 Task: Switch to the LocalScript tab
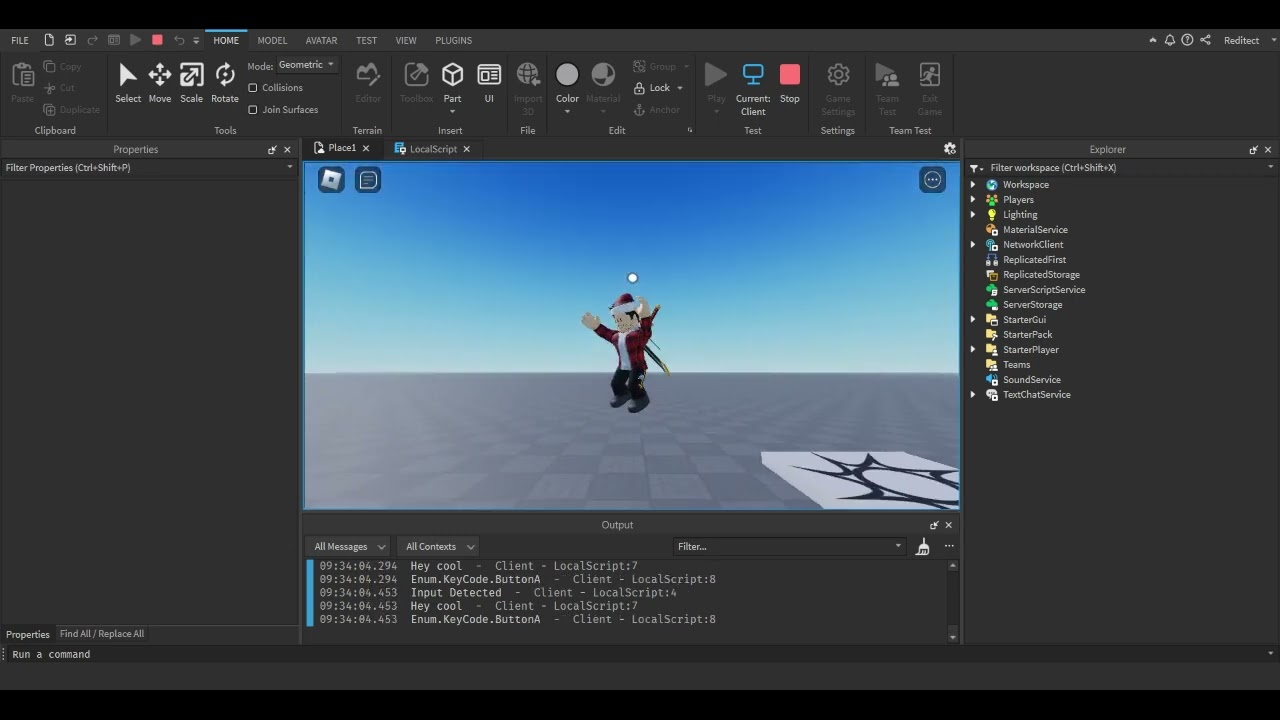tap(432, 149)
